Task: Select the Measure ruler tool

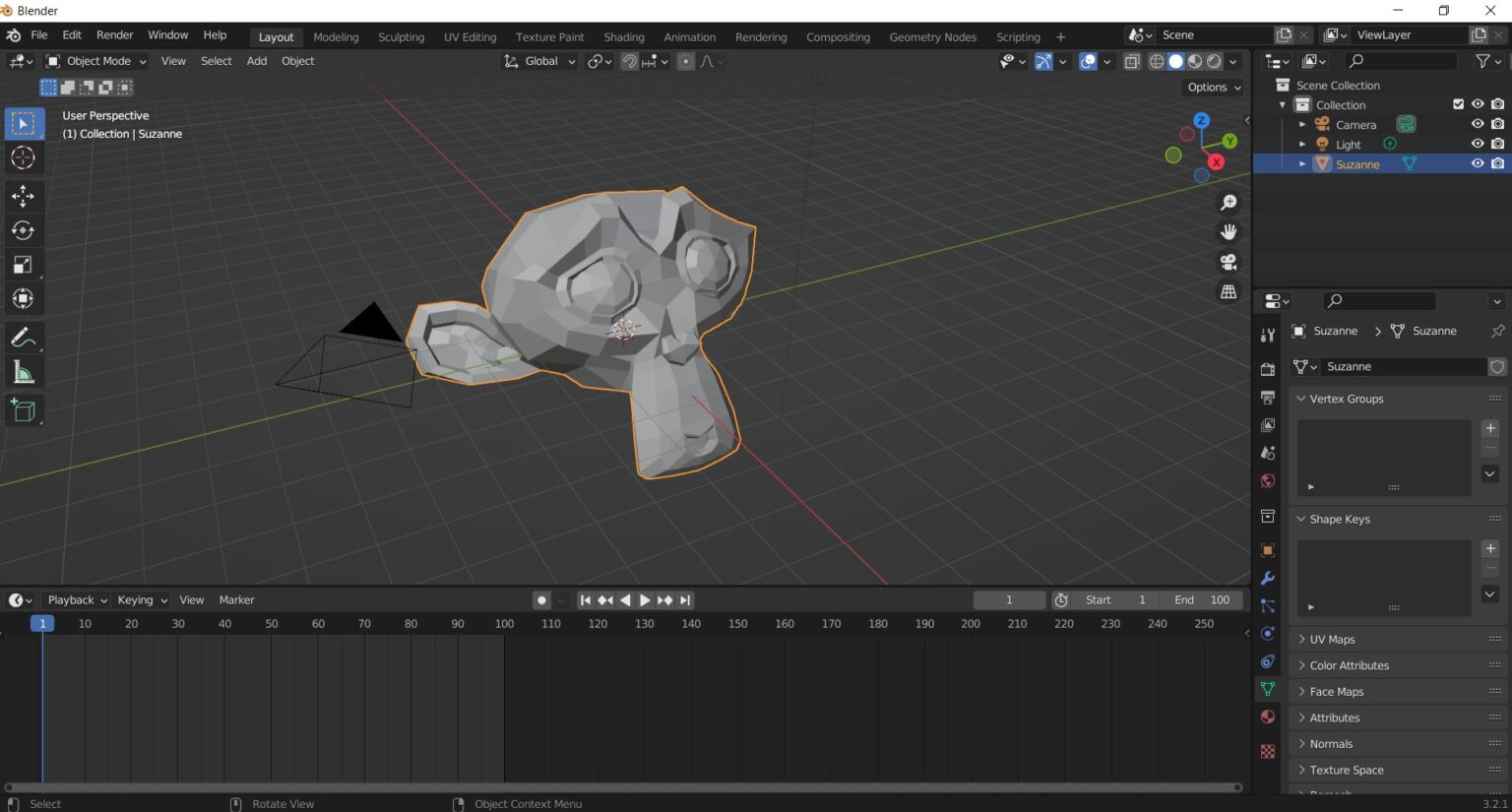Action: point(23,372)
